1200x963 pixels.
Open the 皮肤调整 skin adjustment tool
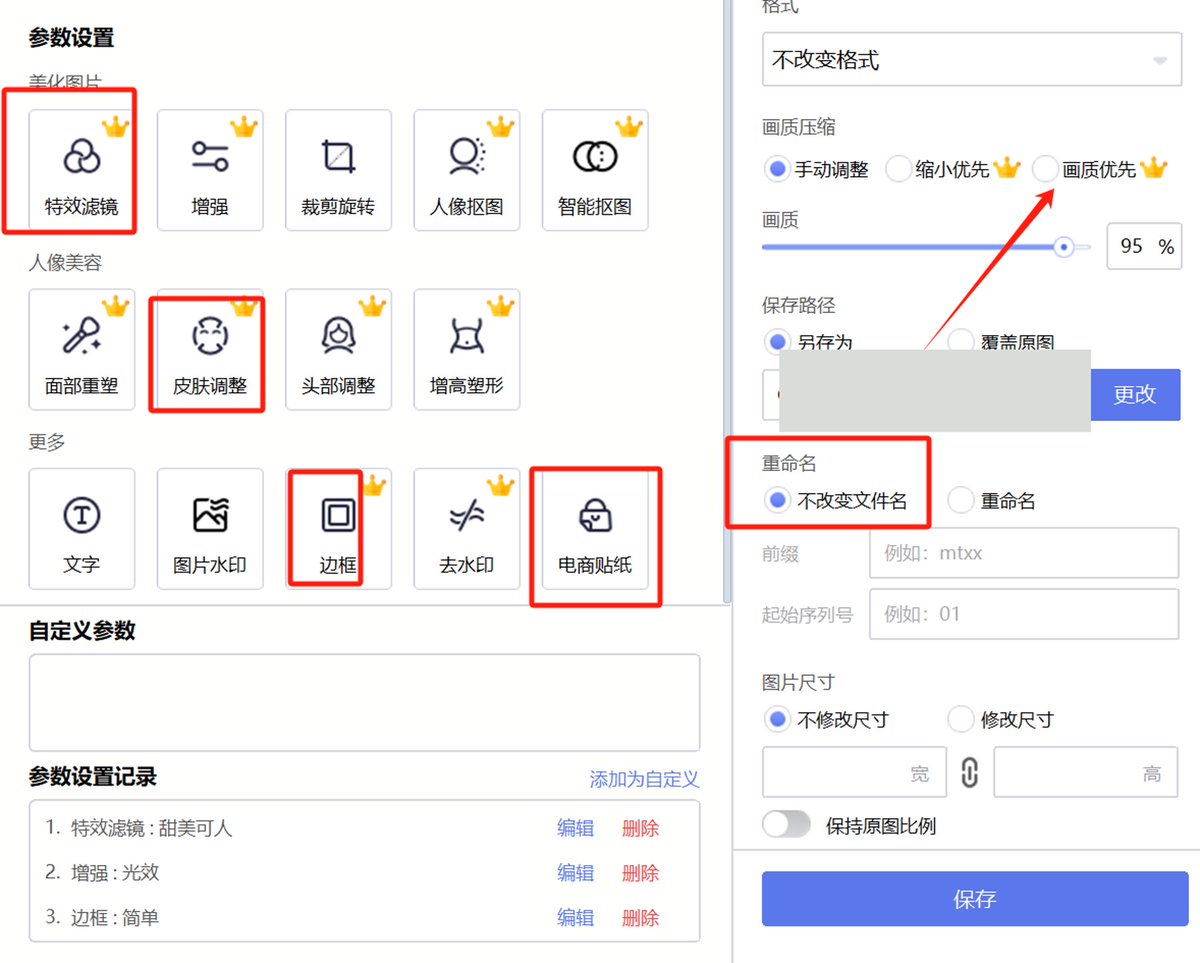(x=210, y=349)
